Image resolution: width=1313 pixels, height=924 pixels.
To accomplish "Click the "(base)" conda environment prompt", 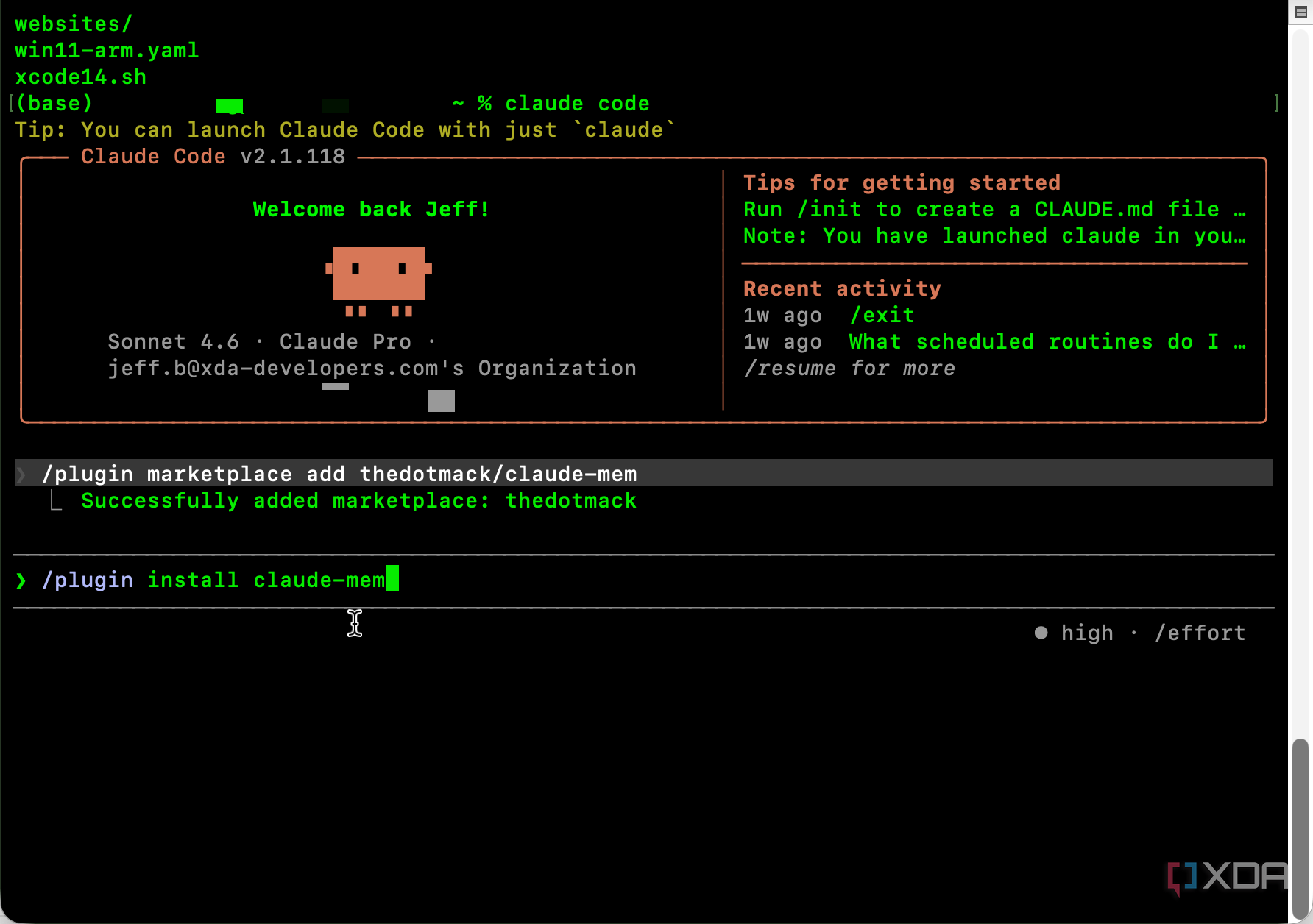I will [x=54, y=104].
